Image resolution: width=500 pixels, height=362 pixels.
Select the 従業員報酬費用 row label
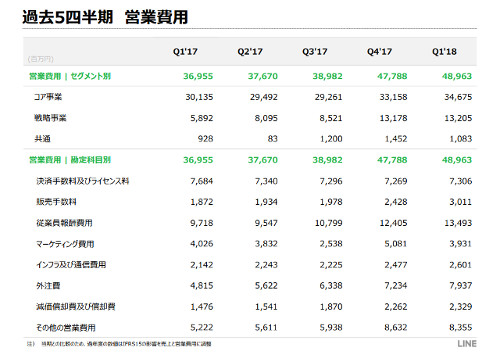[x=64, y=223]
